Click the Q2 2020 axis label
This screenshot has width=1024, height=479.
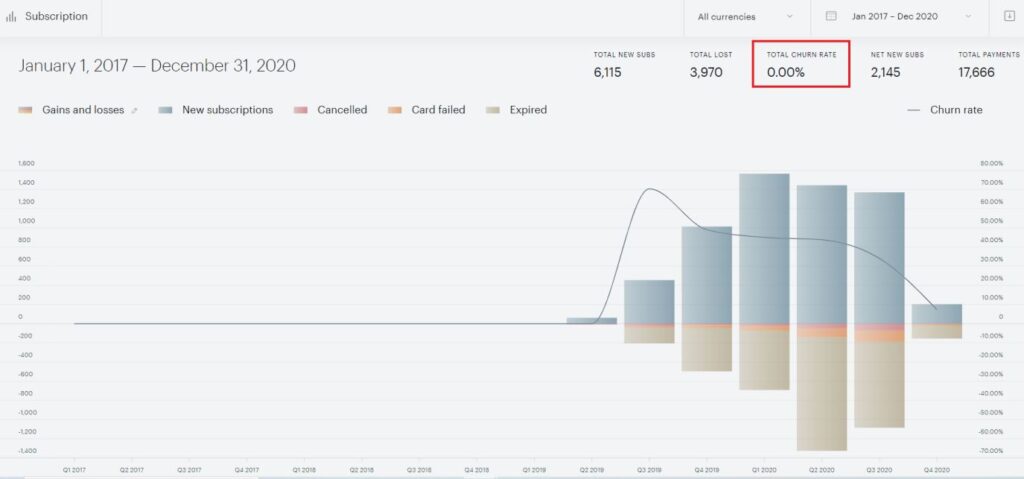tap(822, 469)
